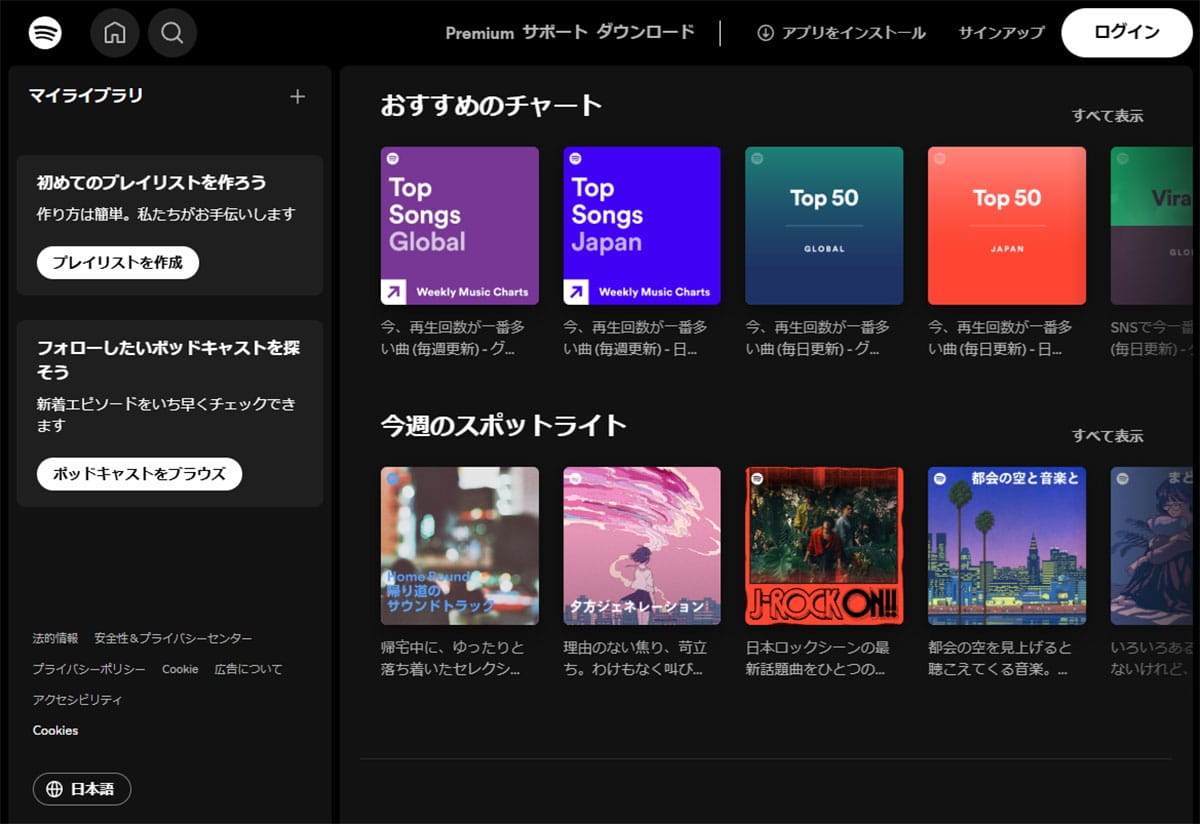Open ダウンロード menu link
Viewport: 1200px width, 824px height.
click(645, 32)
